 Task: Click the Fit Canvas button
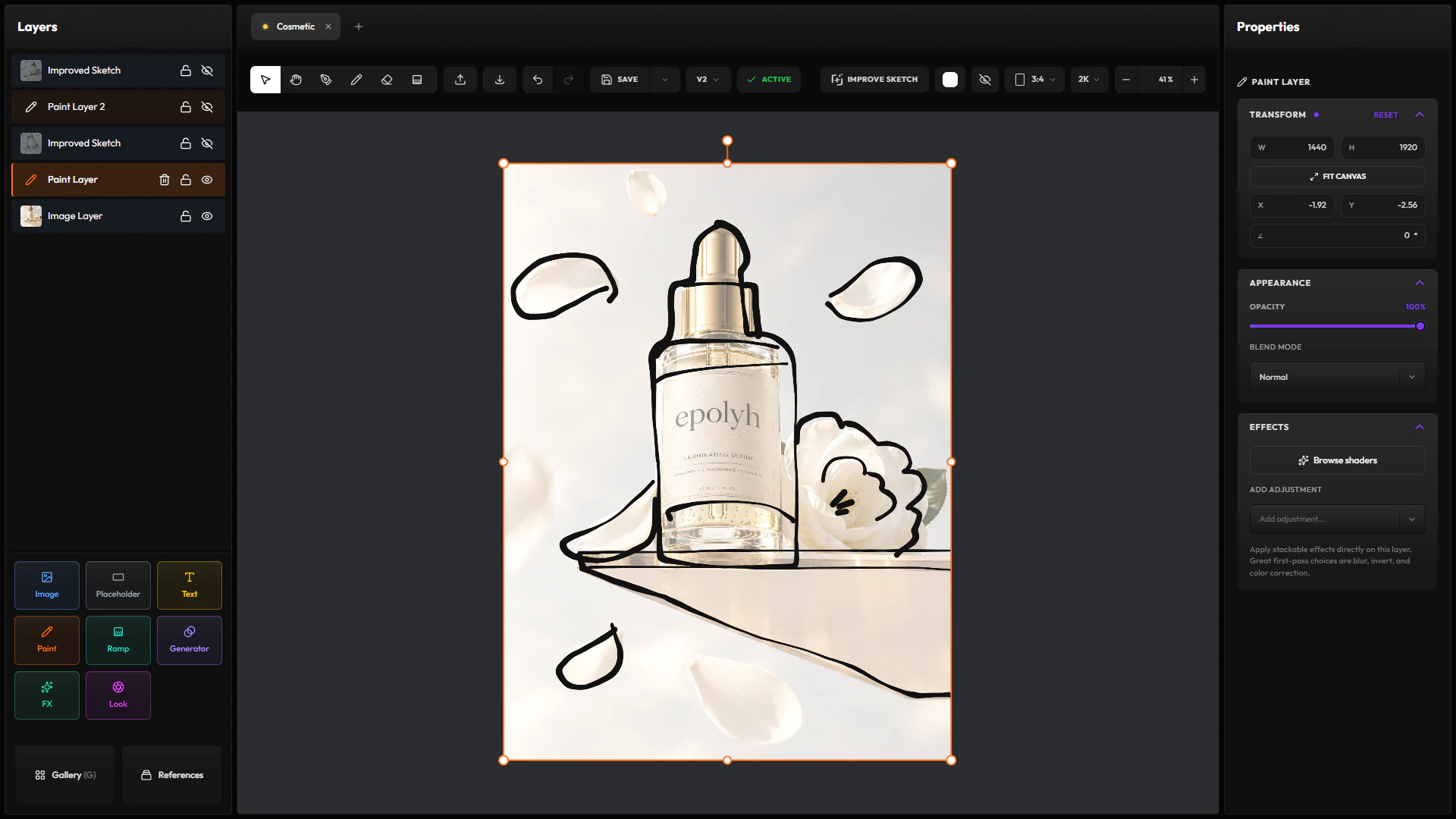1338,177
